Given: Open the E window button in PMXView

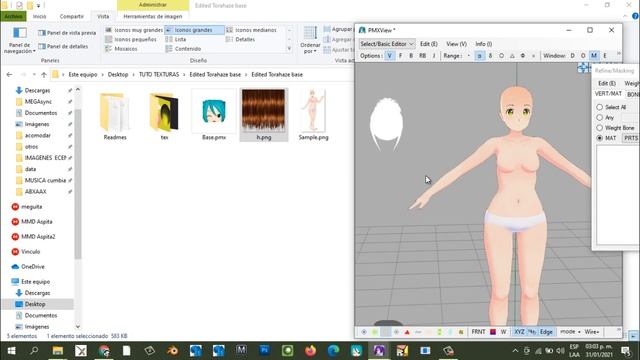Looking at the screenshot, I should (605, 56).
